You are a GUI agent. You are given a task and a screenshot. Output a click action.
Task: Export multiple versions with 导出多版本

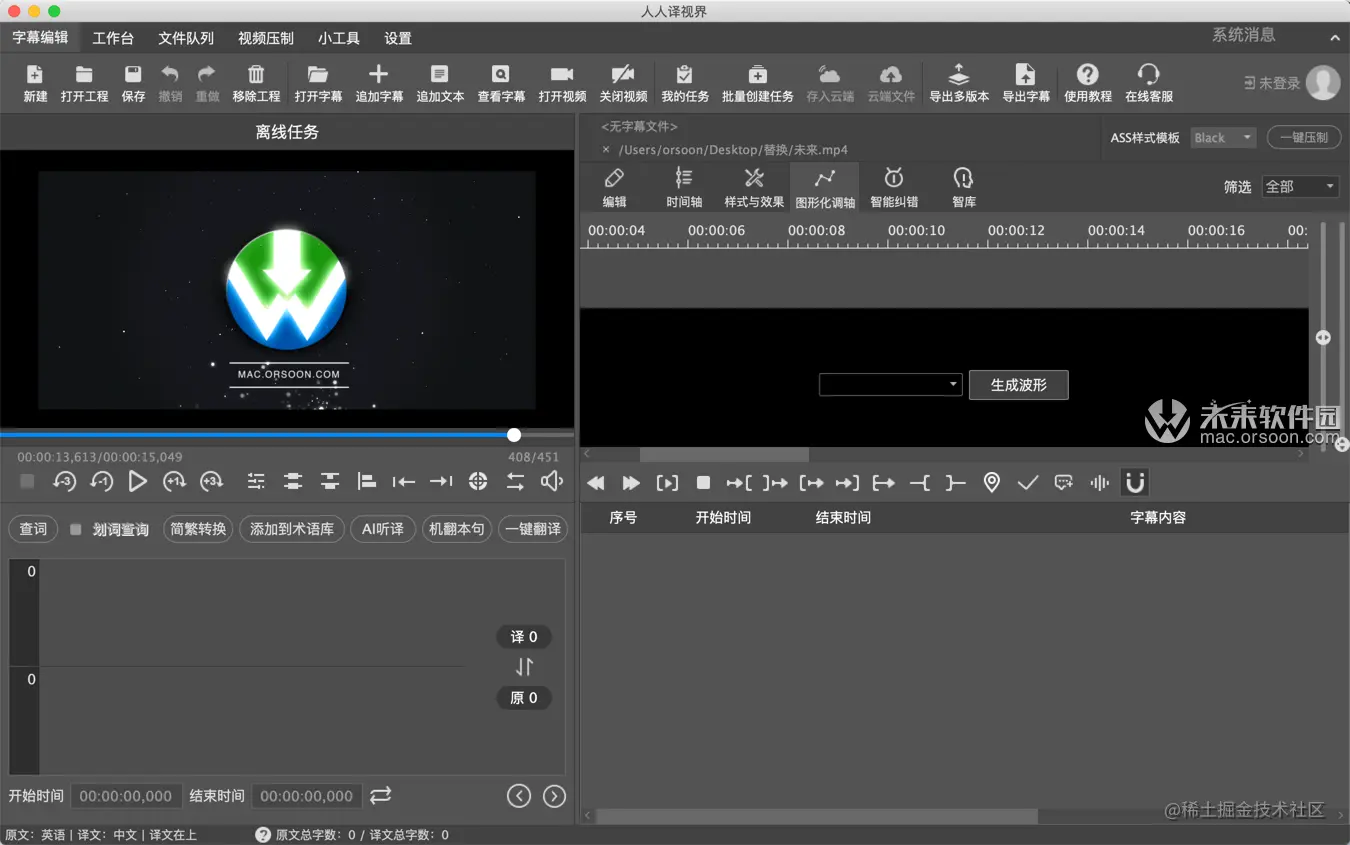coord(959,83)
